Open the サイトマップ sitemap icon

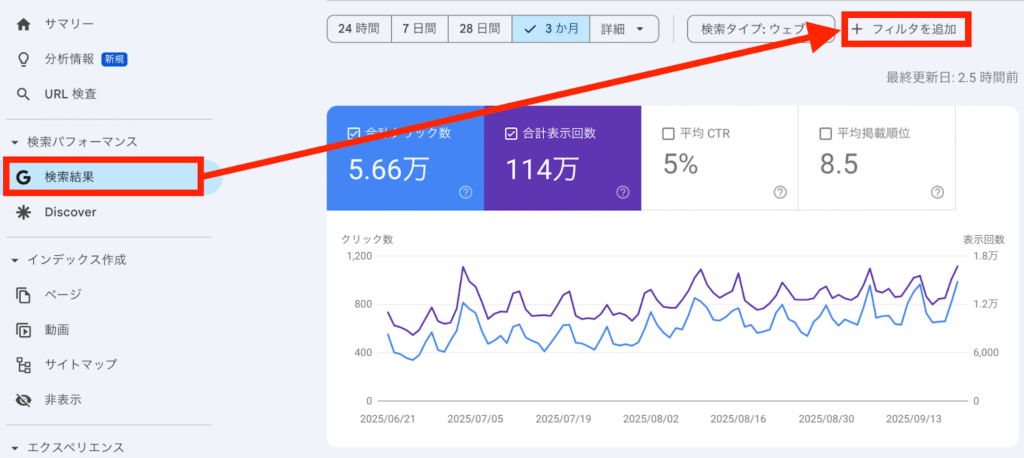[24, 364]
